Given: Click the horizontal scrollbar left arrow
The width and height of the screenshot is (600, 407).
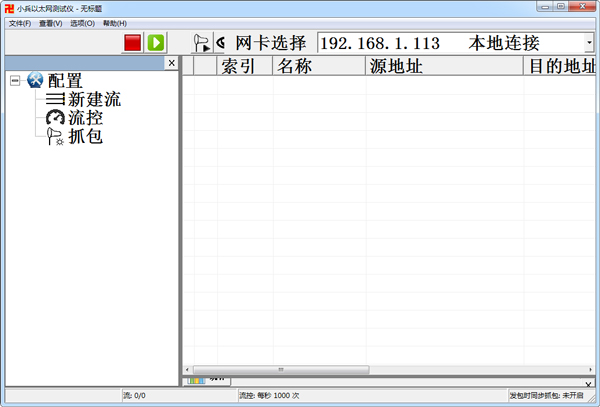Looking at the screenshot, I should tap(187, 370).
